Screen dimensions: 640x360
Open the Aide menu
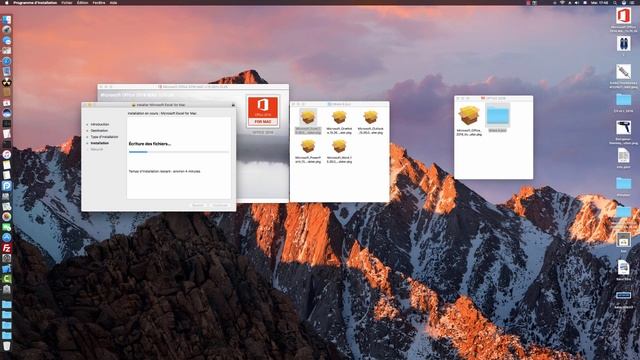113,2
